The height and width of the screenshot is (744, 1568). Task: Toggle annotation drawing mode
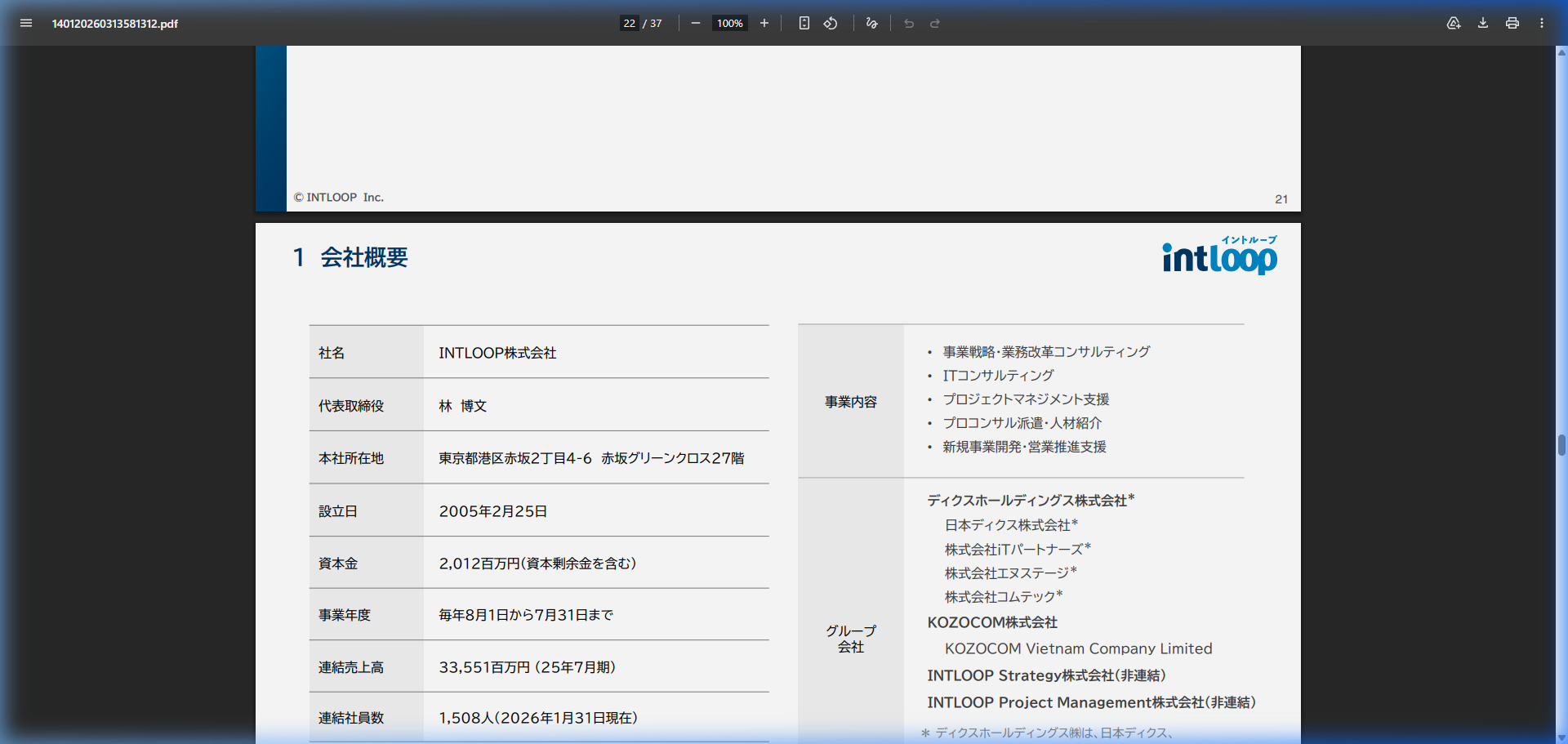[871, 23]
